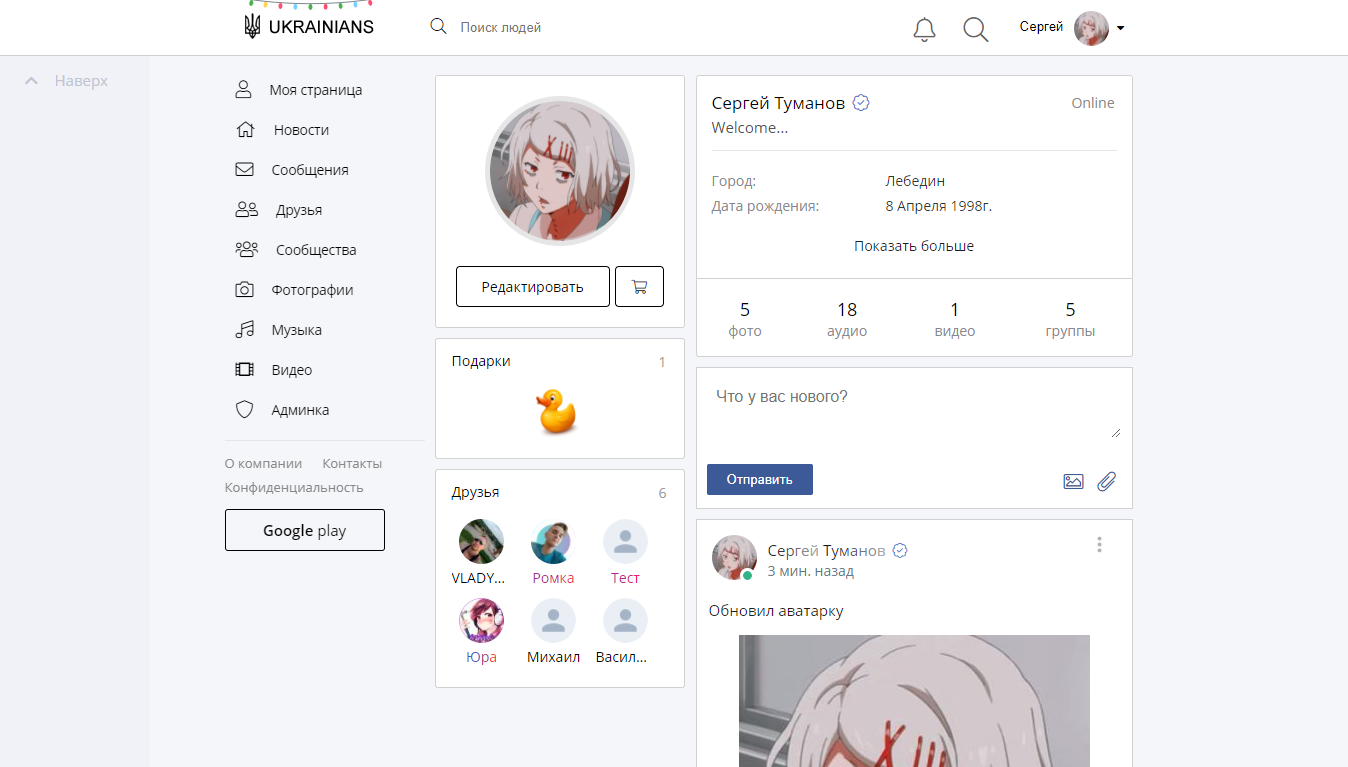The image size is (1348, 767).
Task: Open the shopping cart icon button
Action: click(x=639, y=287)
